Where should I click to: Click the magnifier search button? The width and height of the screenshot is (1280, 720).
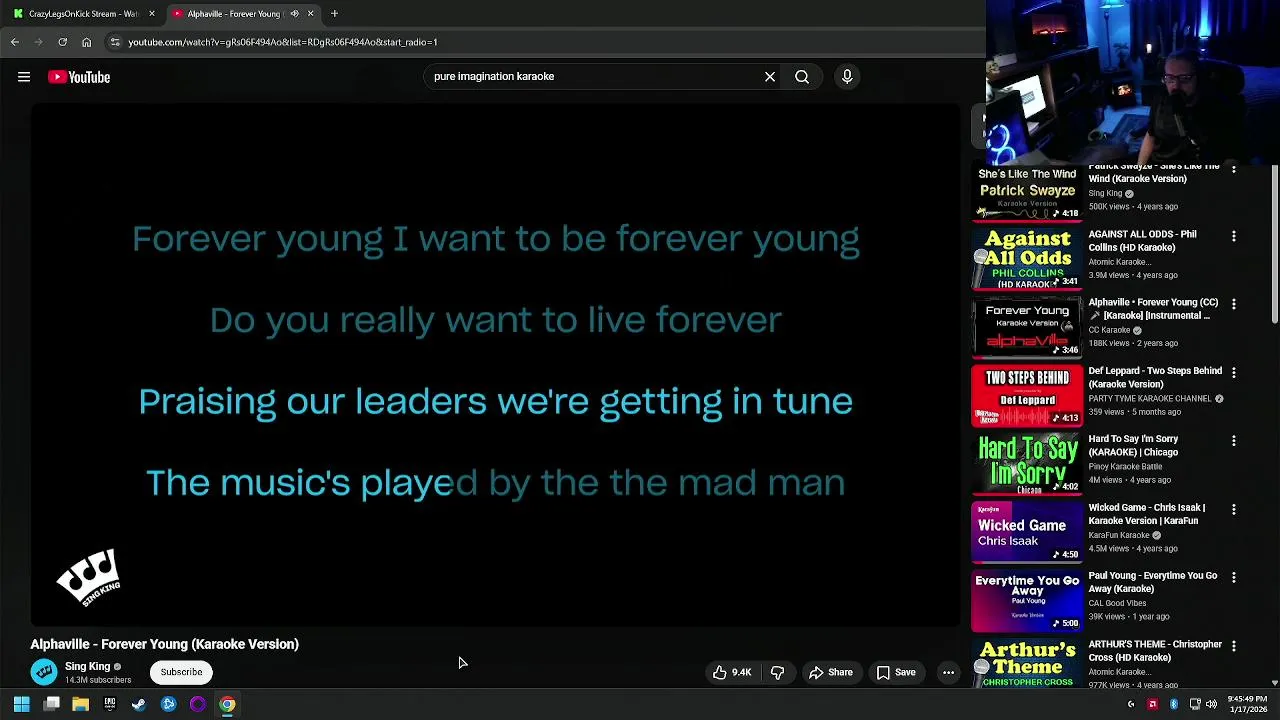(802, 76)
